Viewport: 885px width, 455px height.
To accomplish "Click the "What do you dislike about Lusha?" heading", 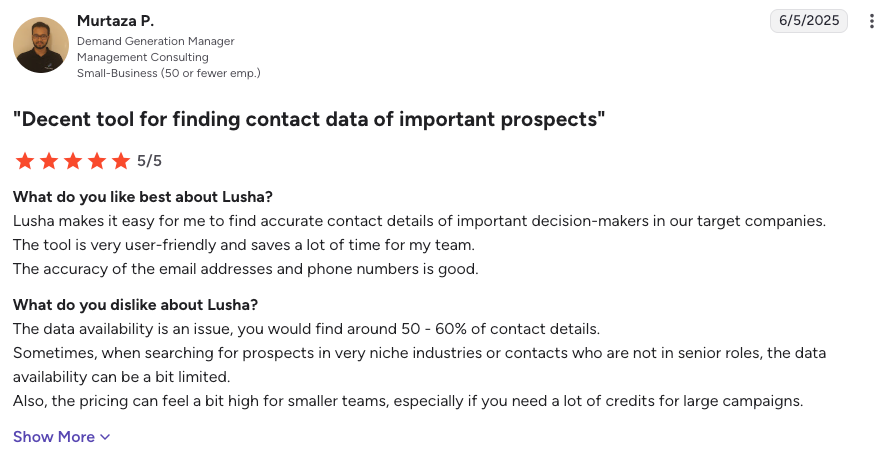I will (135, 304).
